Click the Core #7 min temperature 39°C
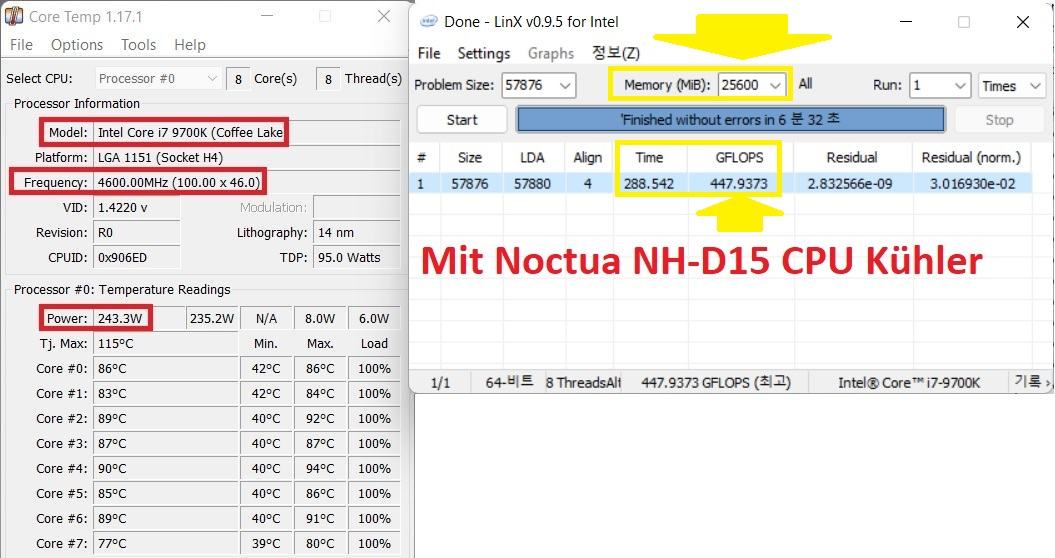Viewport: 1055px width, 558px height. (266, 543)
